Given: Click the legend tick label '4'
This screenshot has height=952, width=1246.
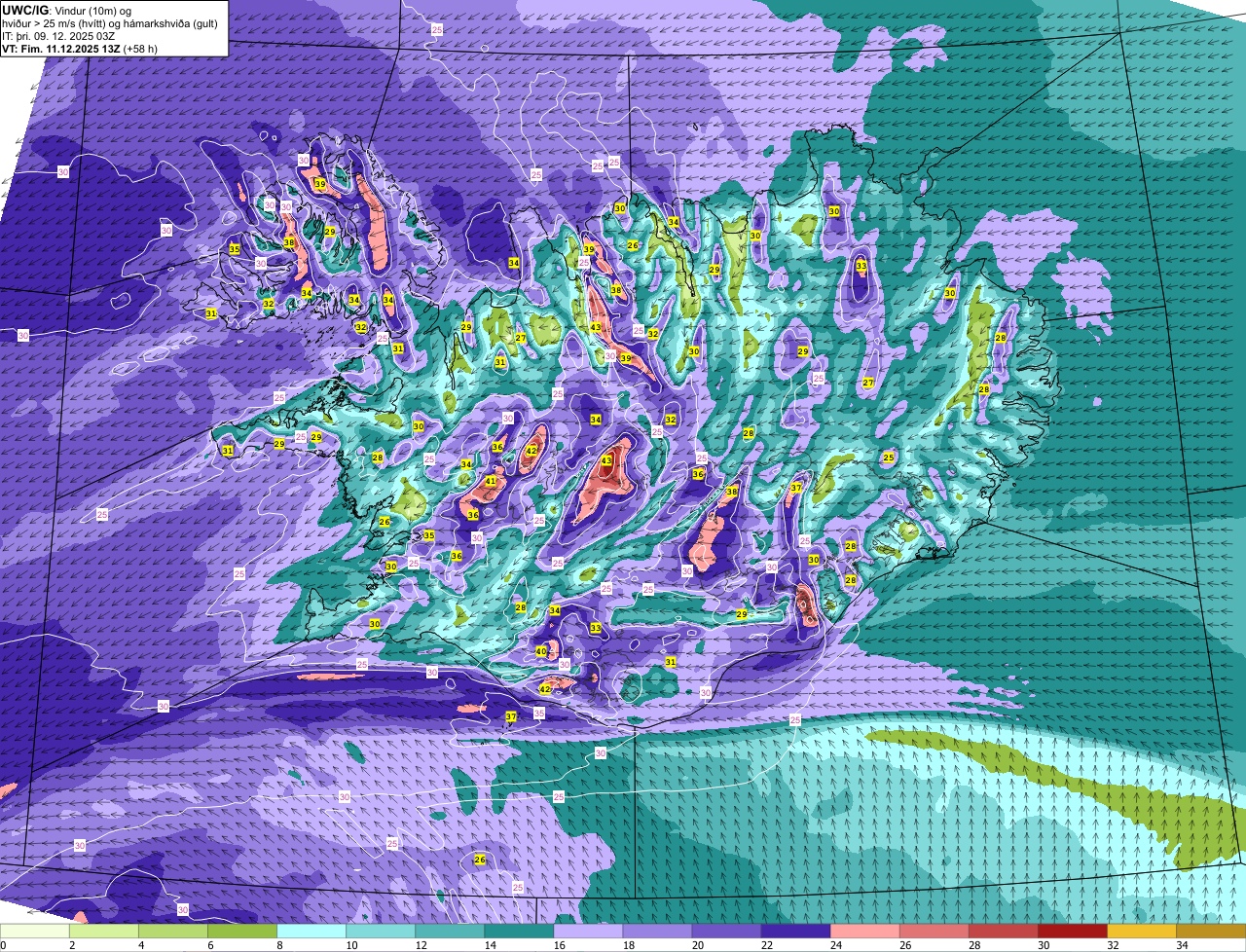Looking at the screenshot, I should tap(141, 945).
